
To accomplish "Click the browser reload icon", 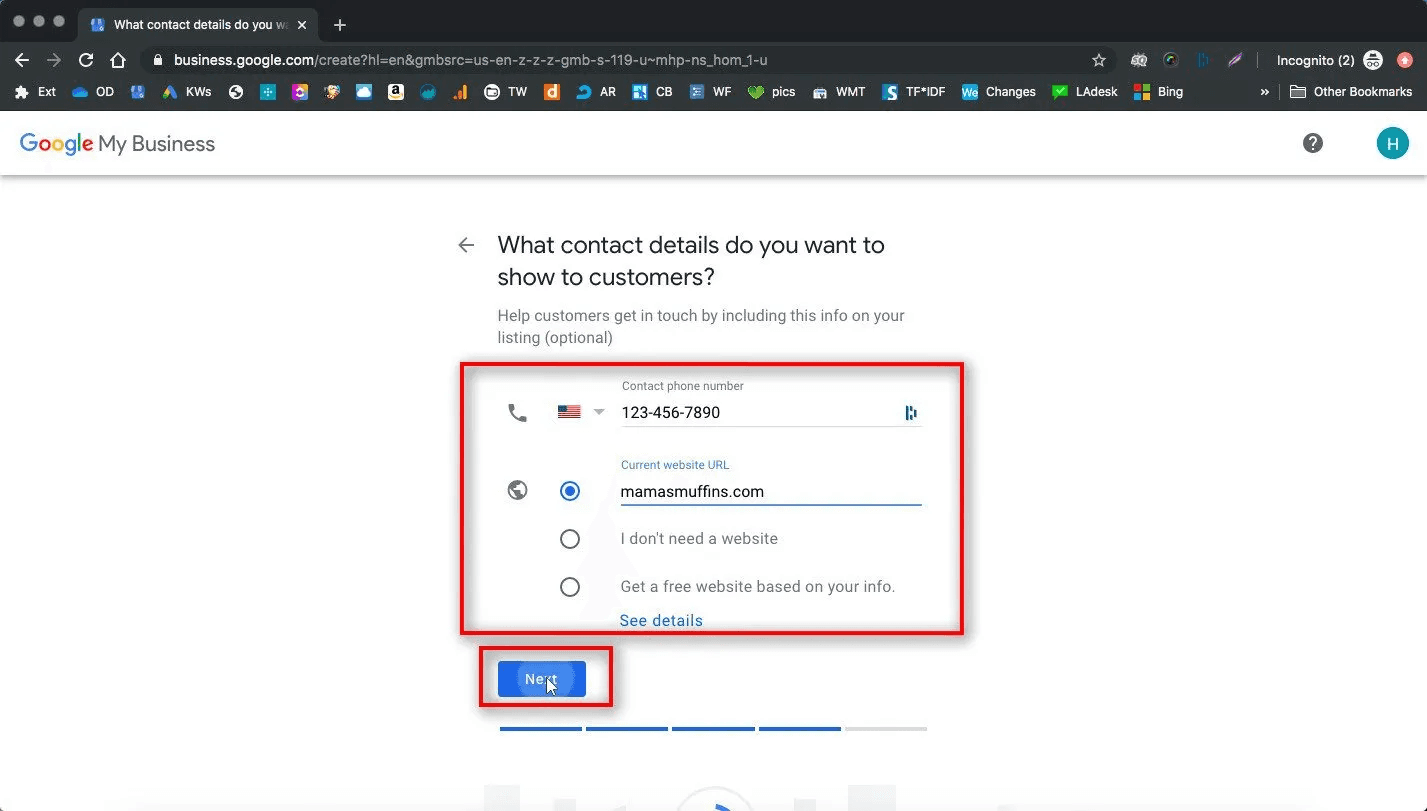I will point(86,60).
